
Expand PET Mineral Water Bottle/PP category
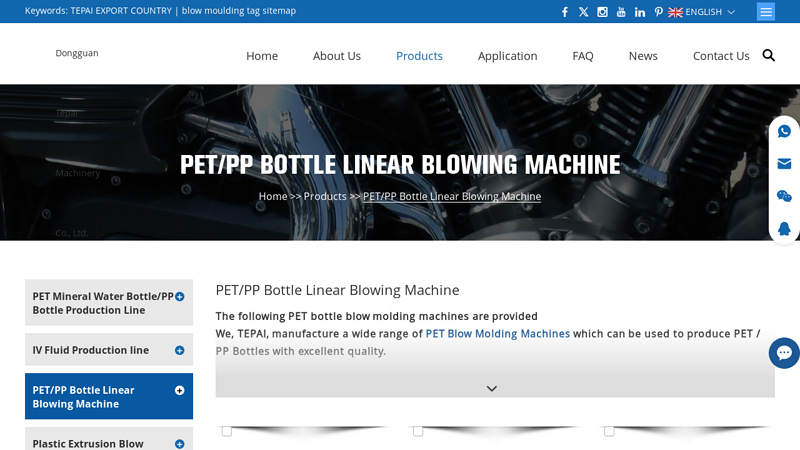180,296
